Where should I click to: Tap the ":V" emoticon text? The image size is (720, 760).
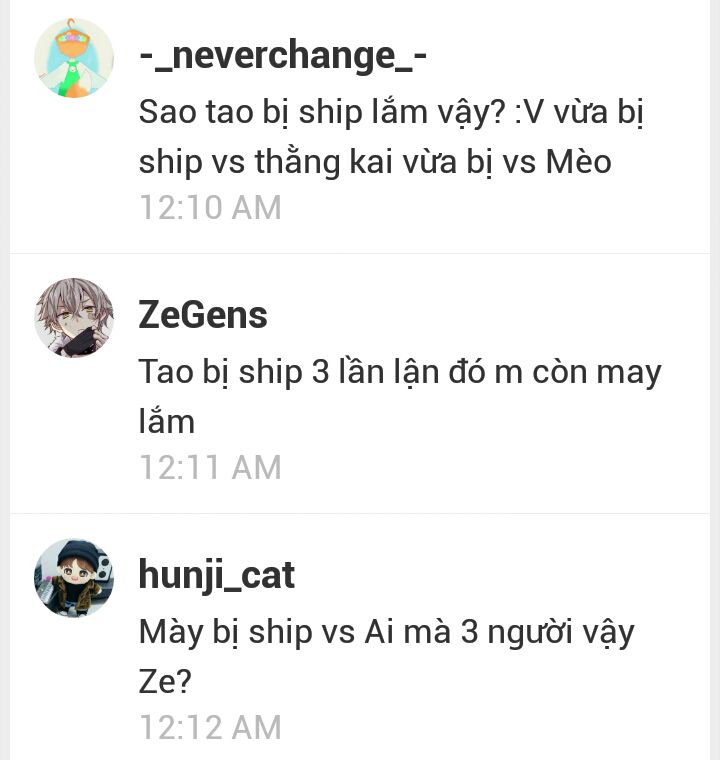[x=528, y=112]
